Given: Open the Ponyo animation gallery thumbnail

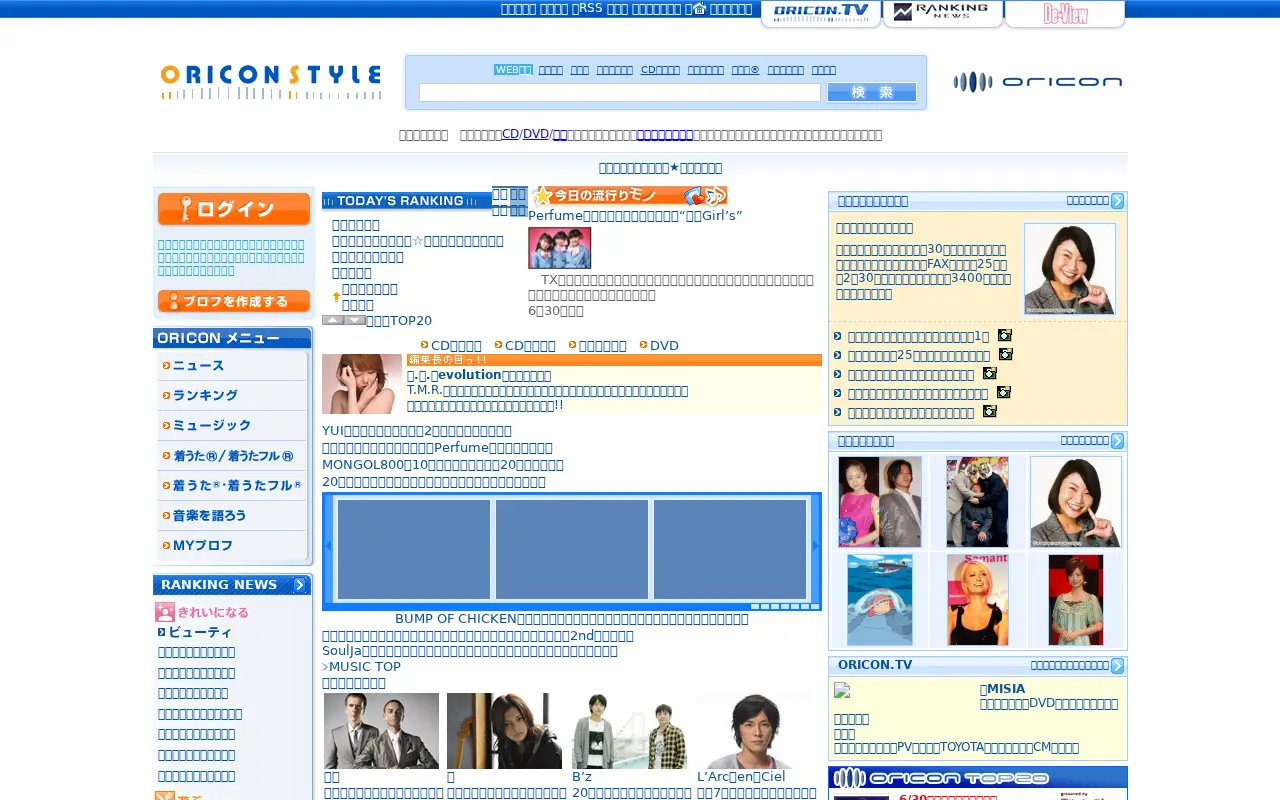Looking at the screenshot, I should tap(880, 600).
